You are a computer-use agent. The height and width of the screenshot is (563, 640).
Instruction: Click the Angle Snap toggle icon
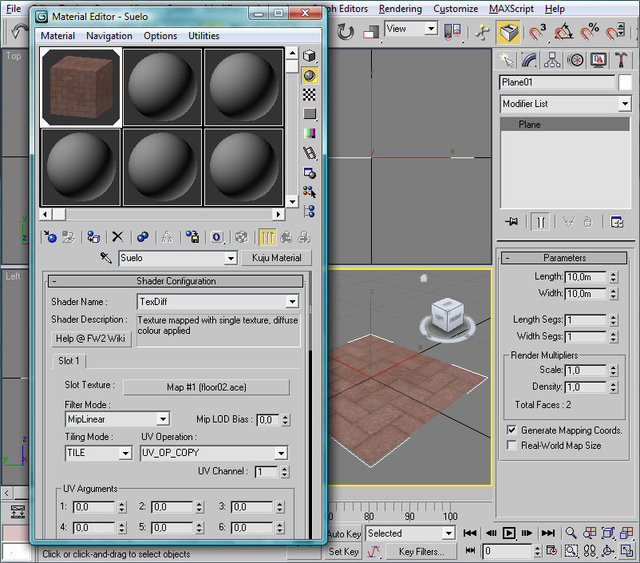[566, 32]
